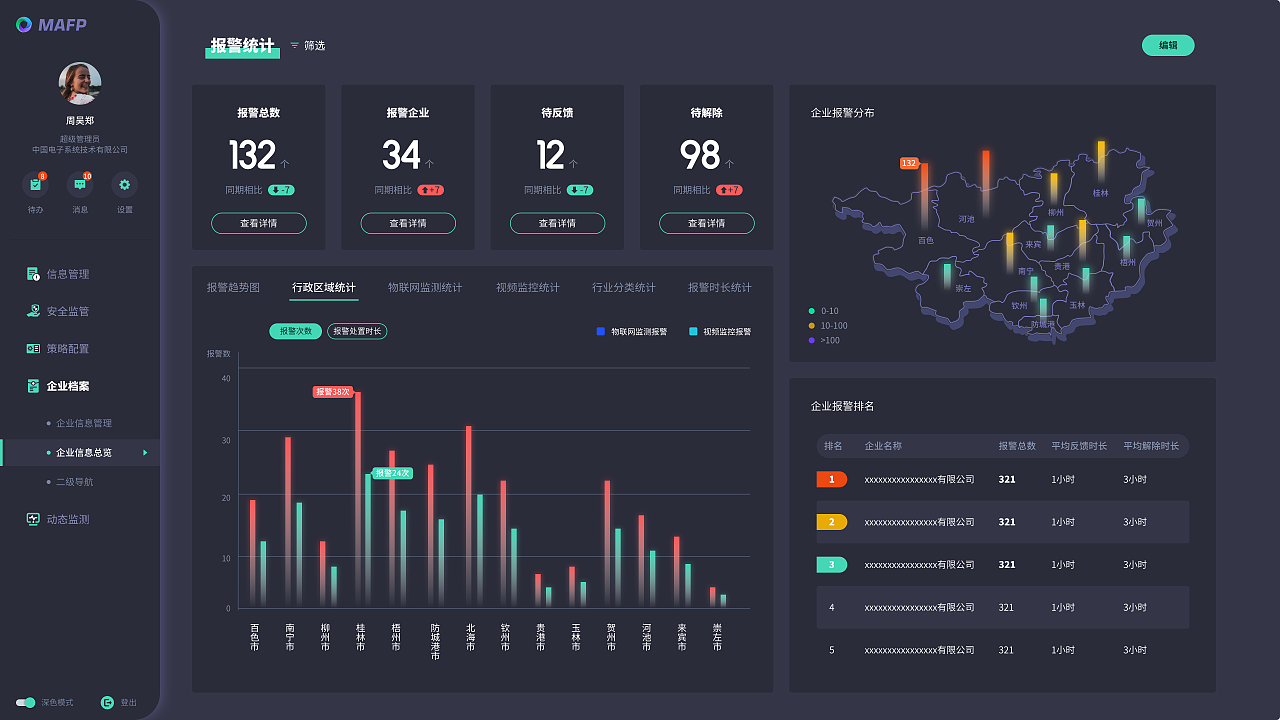Click the 信息管理 sidebar icon
Image resolution: width=1280 pixels, height=720 pixels.
pos(33,273)
